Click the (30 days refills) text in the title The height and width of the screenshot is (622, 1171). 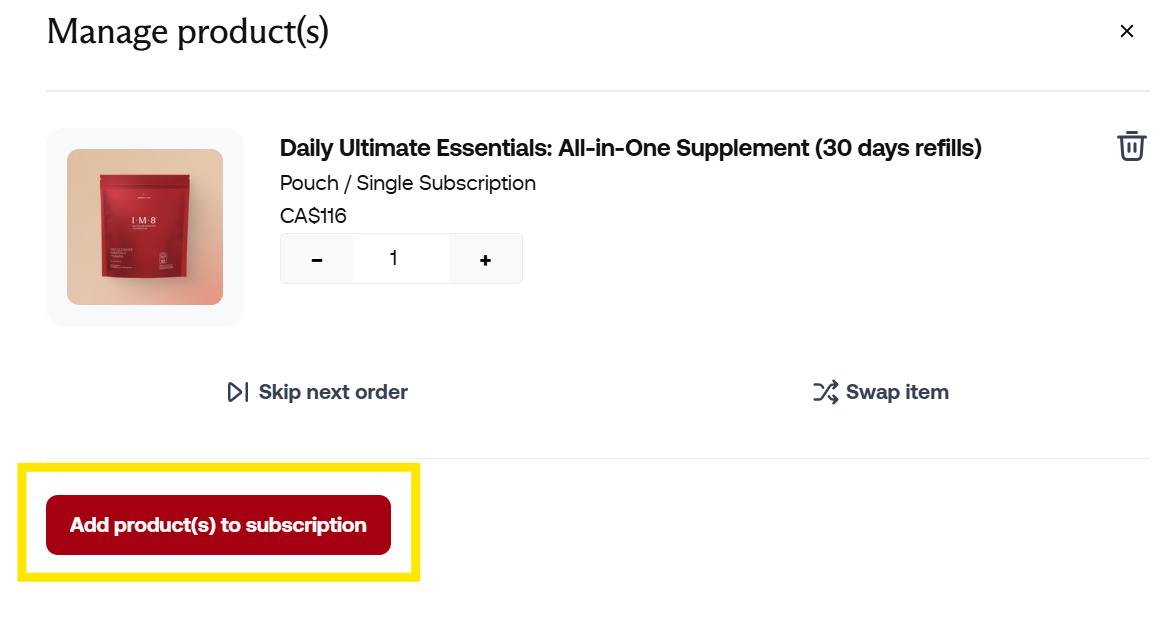898,148
